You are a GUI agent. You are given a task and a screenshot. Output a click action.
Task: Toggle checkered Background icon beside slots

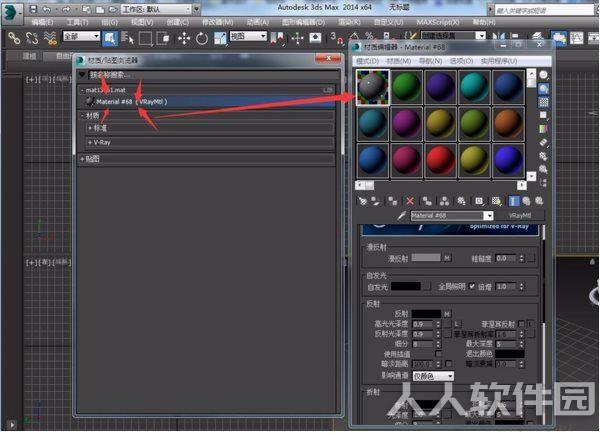point(543,102)
